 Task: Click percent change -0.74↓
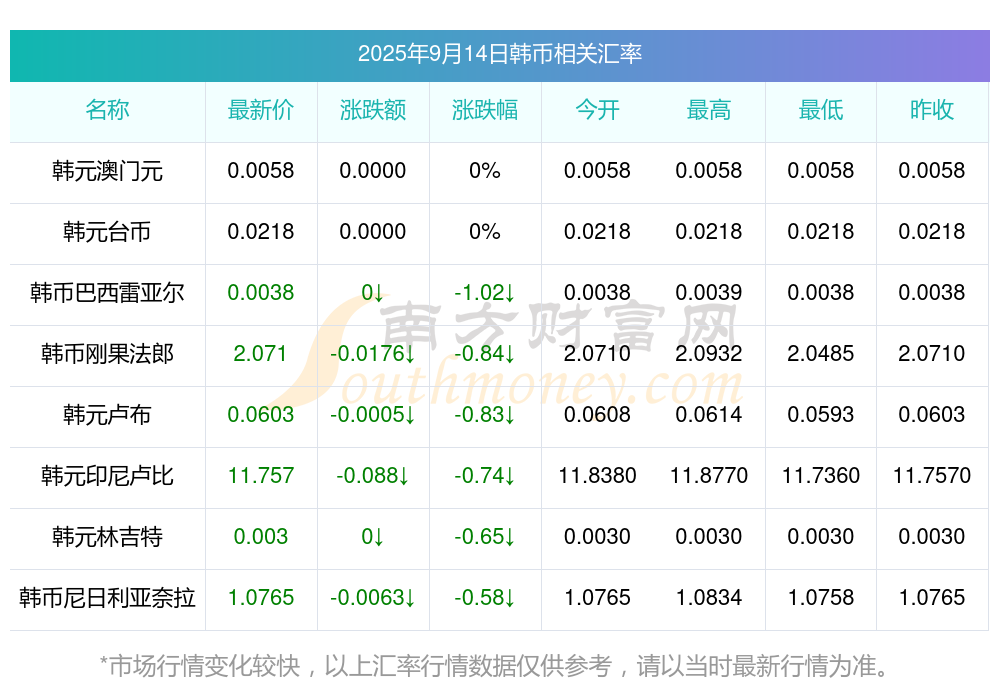point(485,476)
